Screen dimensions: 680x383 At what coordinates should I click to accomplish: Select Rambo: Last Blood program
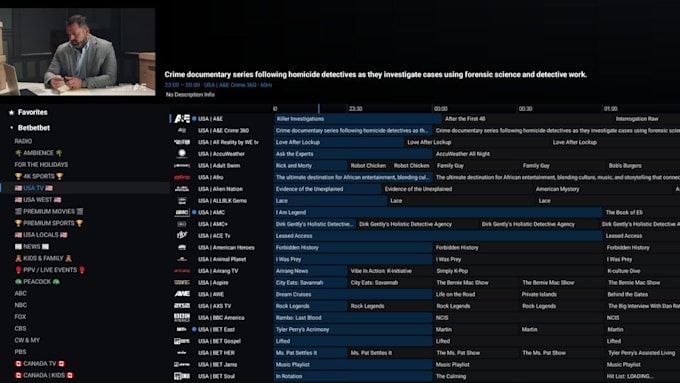pyautogui.click(x=353, y=318)
